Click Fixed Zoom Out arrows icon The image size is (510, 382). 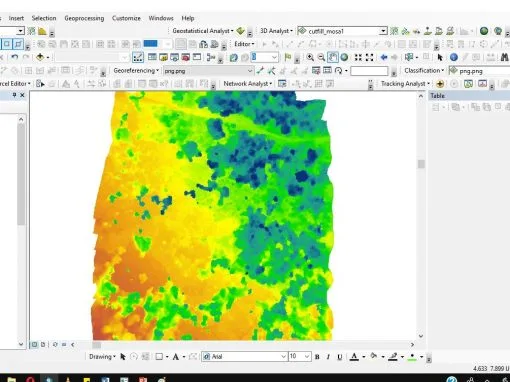point(369,57)
